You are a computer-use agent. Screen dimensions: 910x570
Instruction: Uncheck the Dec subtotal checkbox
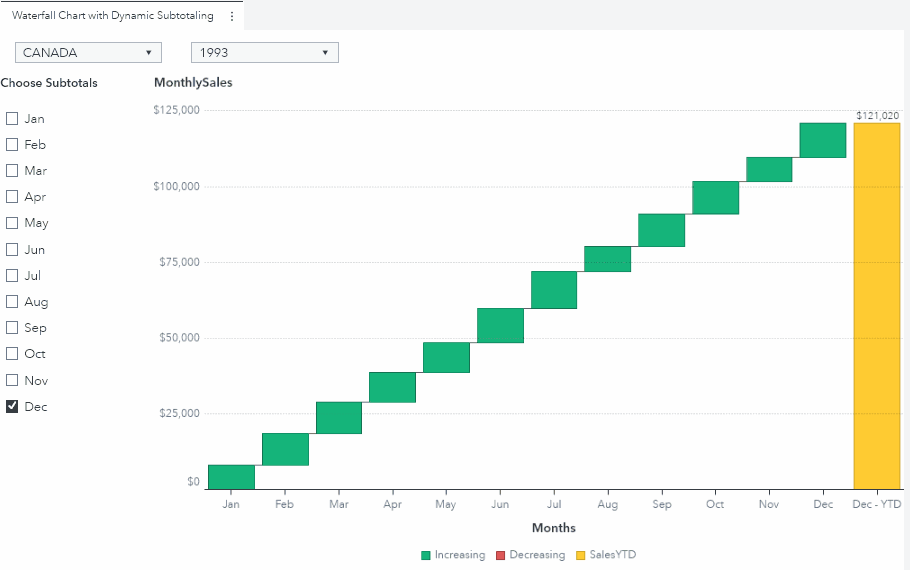tap(12, 406)
